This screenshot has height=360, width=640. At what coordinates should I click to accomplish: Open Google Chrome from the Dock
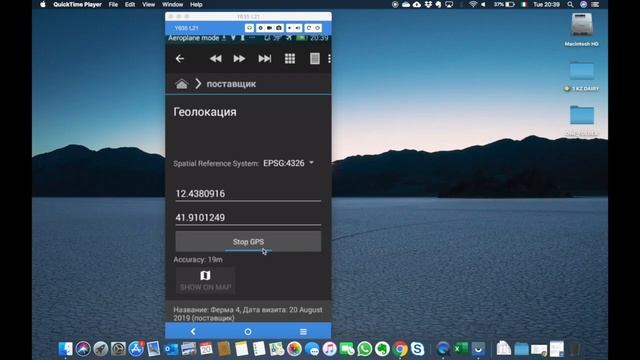tap(400, 349)
